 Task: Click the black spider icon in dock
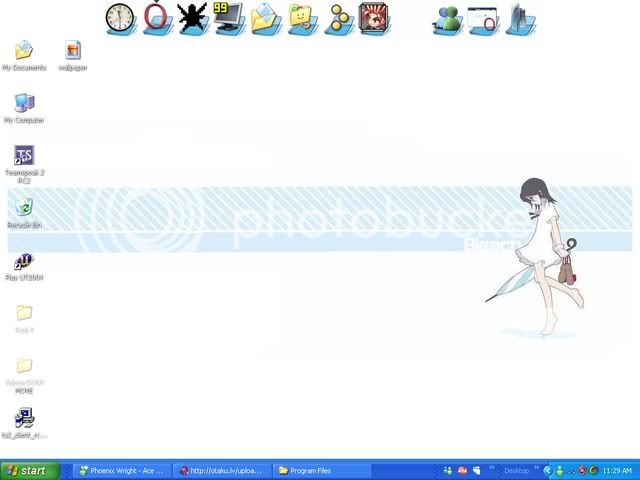[192, 18]
